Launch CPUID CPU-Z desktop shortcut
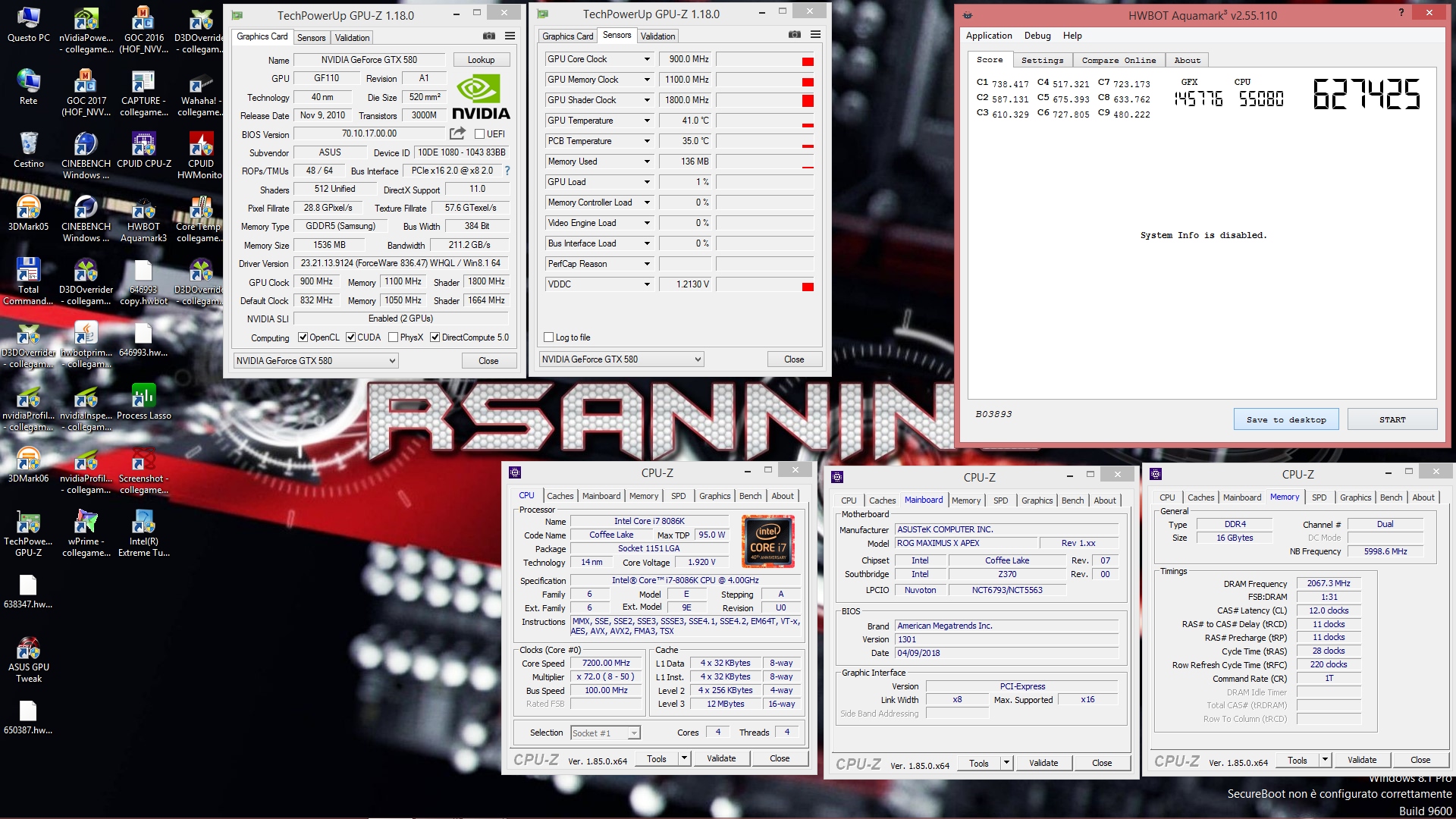Screen dimensions: 1456x819 [x=143, y=149]
